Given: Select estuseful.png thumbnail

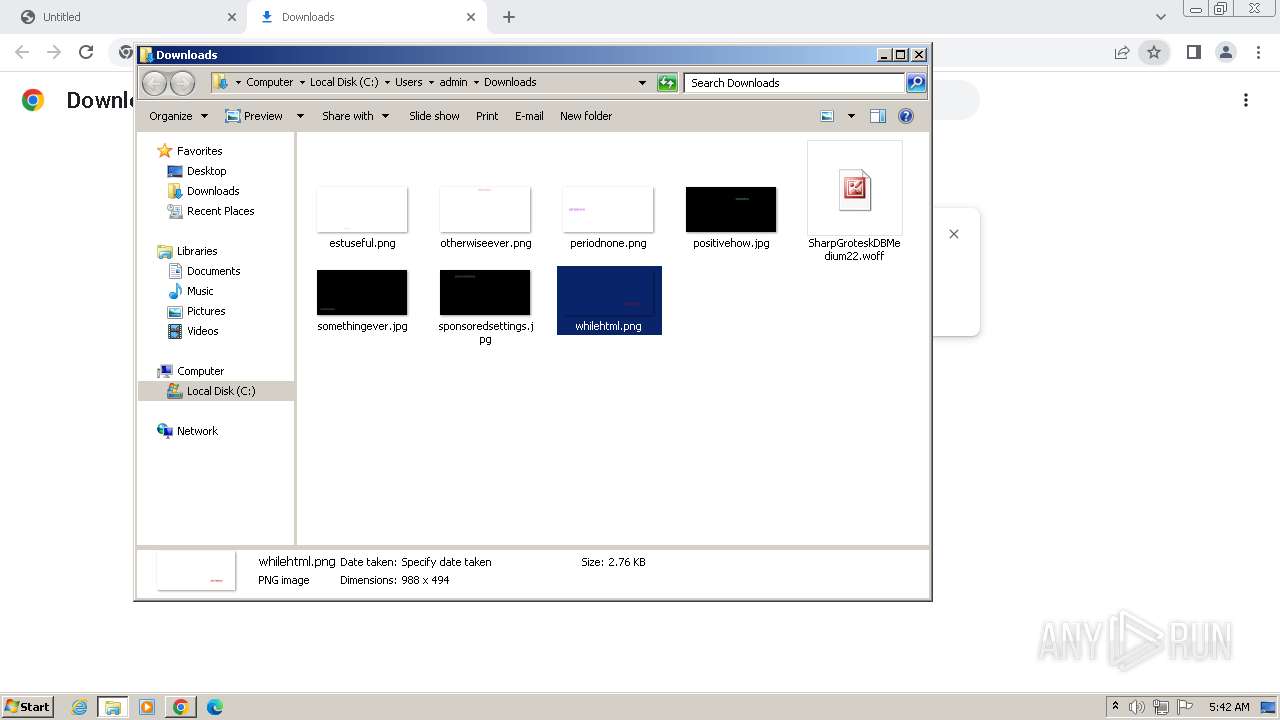Looking at the screenshot, I should 362,209.
